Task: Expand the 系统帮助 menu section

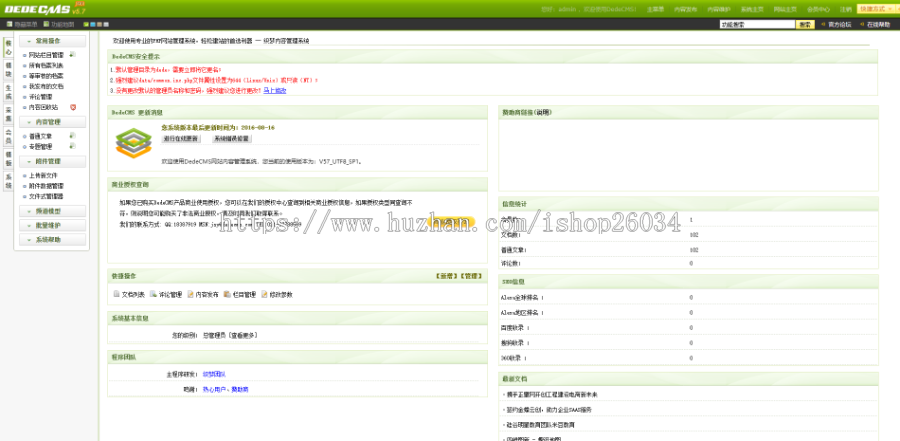Action: 52,239
